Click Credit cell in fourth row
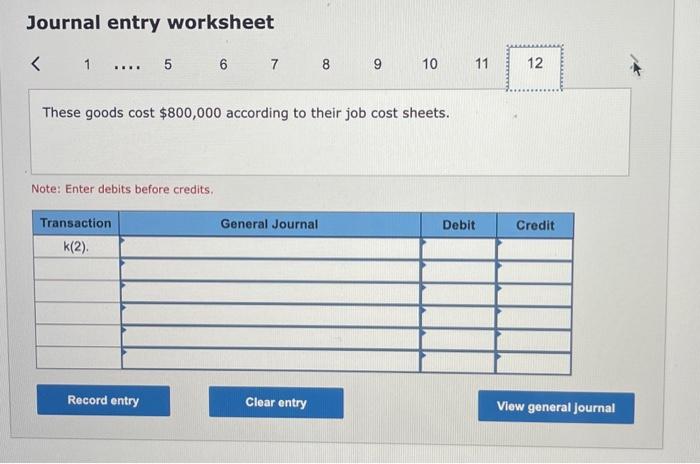700x464 pixels. coord(534,318)
